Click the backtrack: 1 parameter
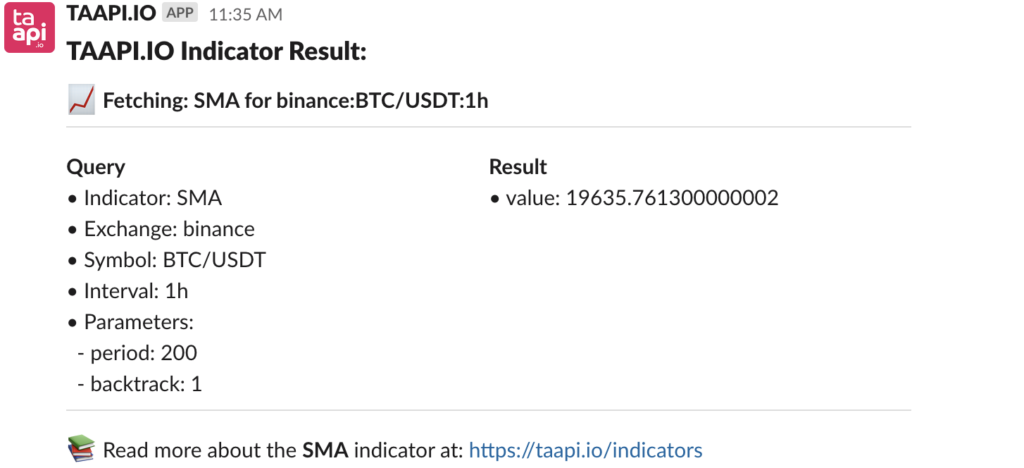Image resolution: width=1024 pixels, height=468 pixels. pyautogui.click(x=140, y=384)
